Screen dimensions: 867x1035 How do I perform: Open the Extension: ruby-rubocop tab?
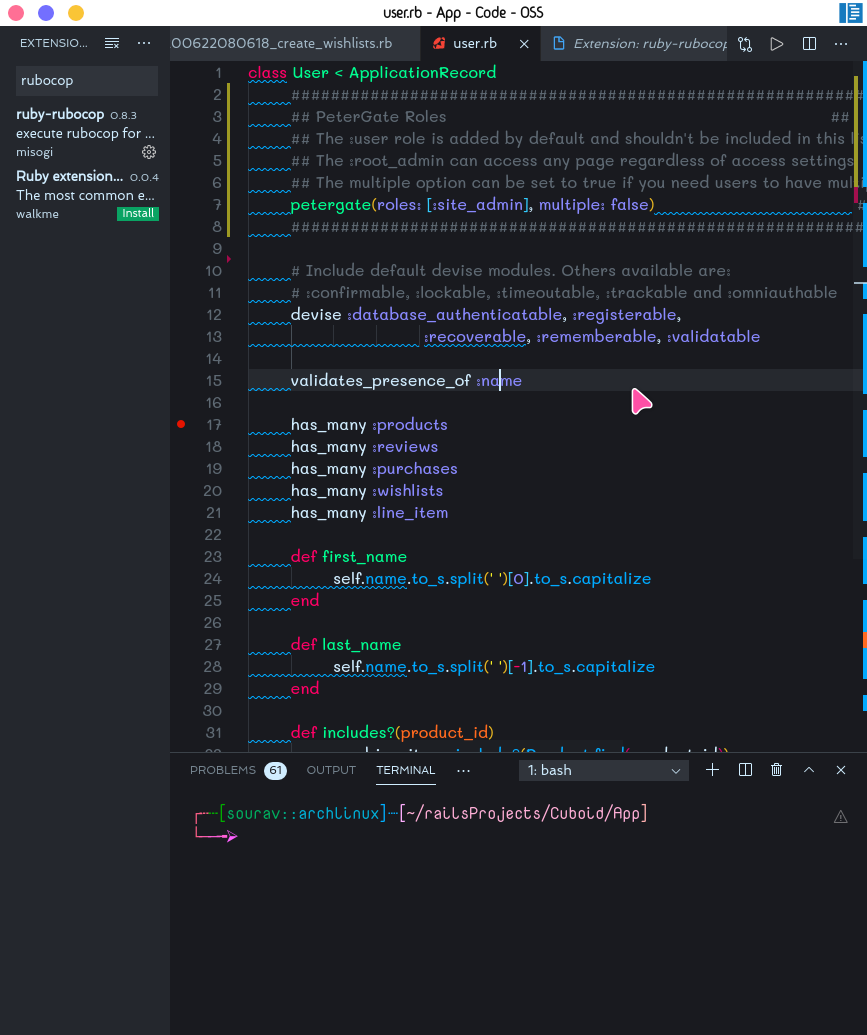640,44
